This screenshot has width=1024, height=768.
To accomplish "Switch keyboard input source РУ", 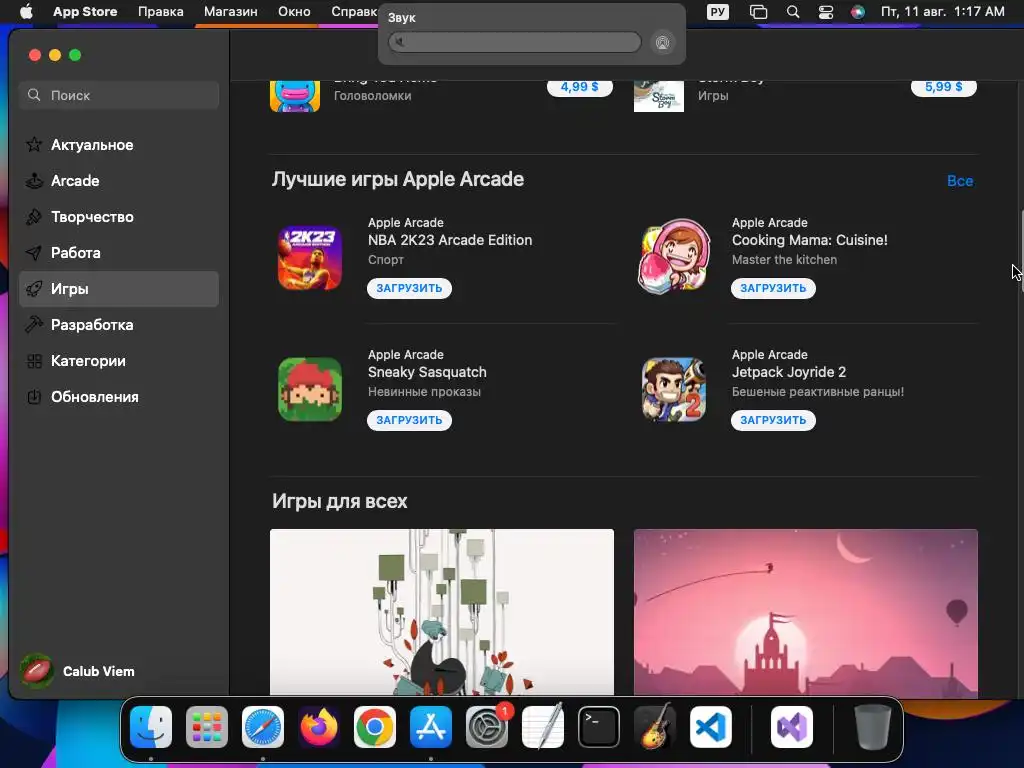I will point(718,12).
